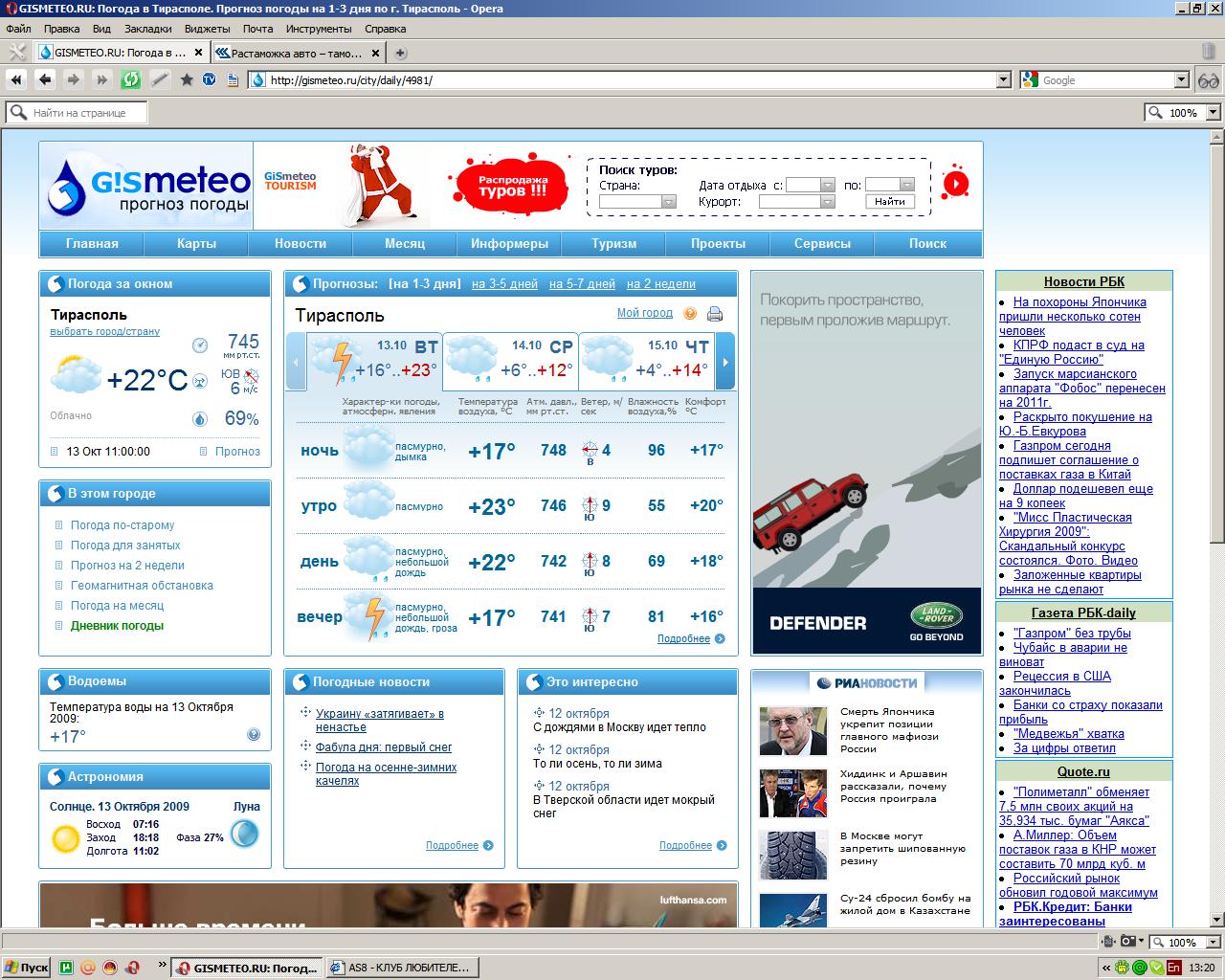1225x980 pixels.
Task: Go back with the Back arrow button
Action: [x=44, y=80]
